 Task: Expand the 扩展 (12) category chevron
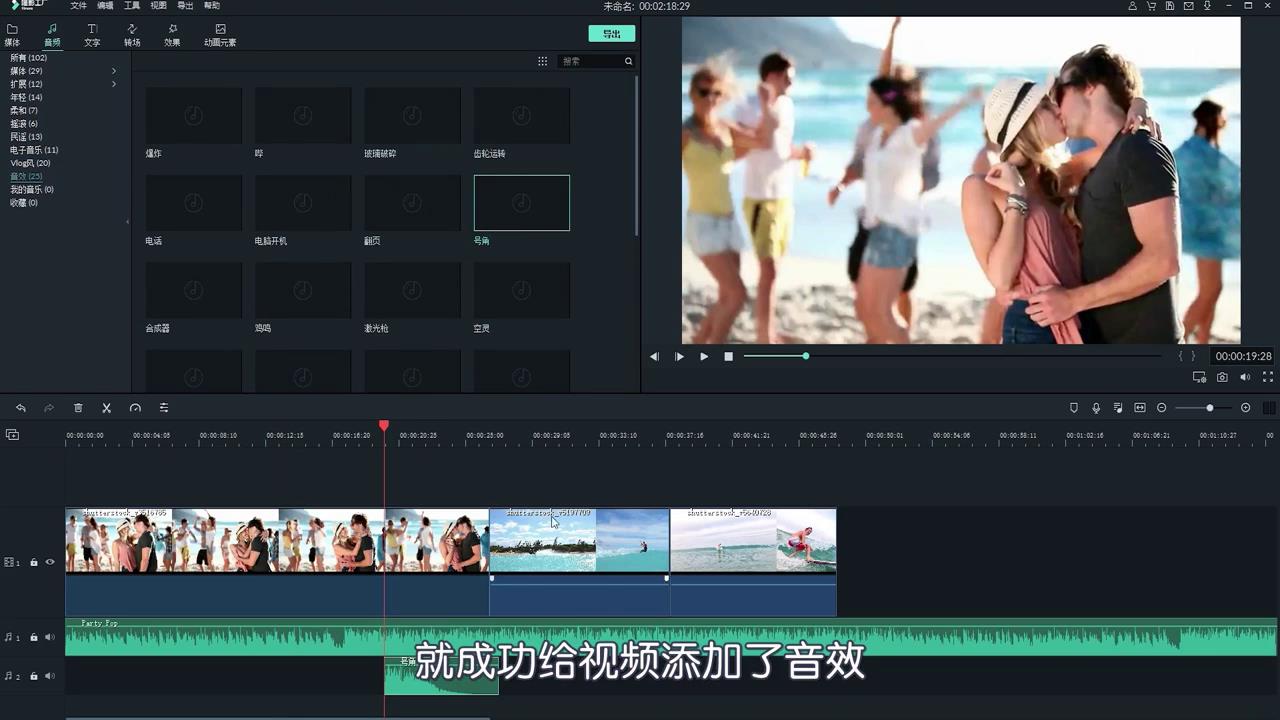[x=114, y=84]
